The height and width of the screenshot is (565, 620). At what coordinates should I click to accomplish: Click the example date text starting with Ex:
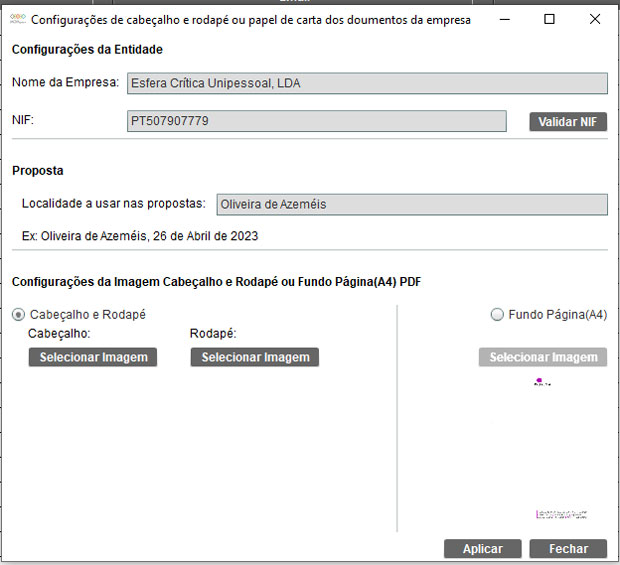pyautogui.click(x=140, y=236)
